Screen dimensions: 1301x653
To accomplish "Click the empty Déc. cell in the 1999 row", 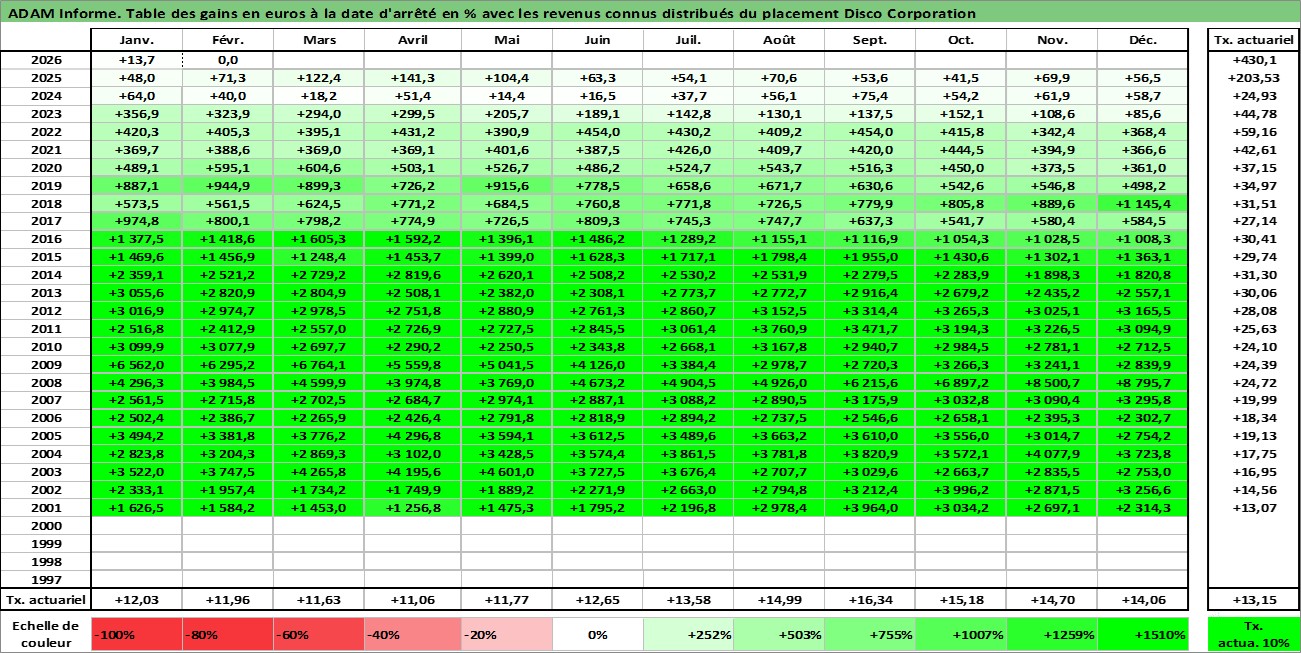I will [x=1143, y=544].
